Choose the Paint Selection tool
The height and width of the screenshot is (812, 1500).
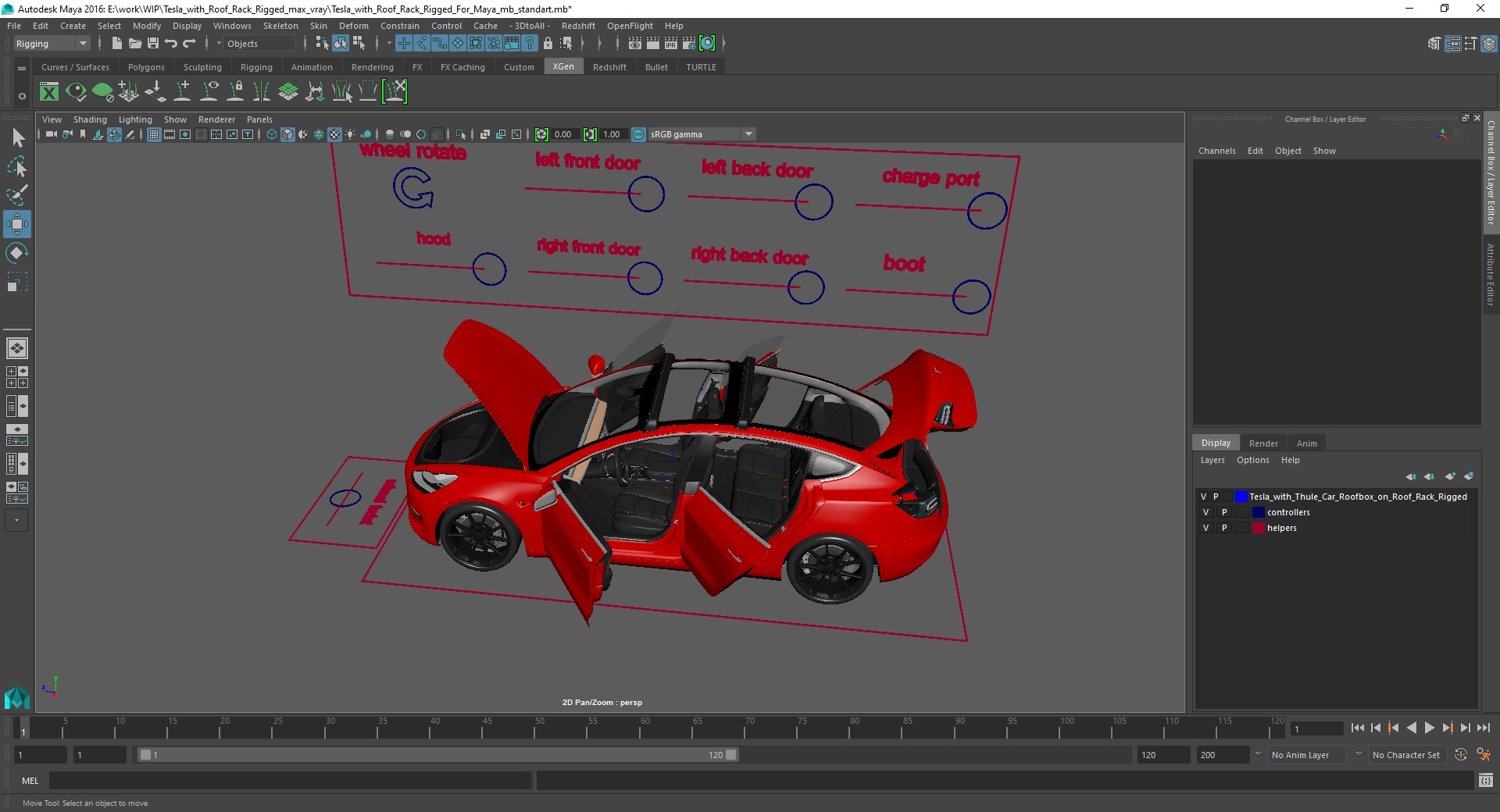pyautogui.click(x=16, y=195)
